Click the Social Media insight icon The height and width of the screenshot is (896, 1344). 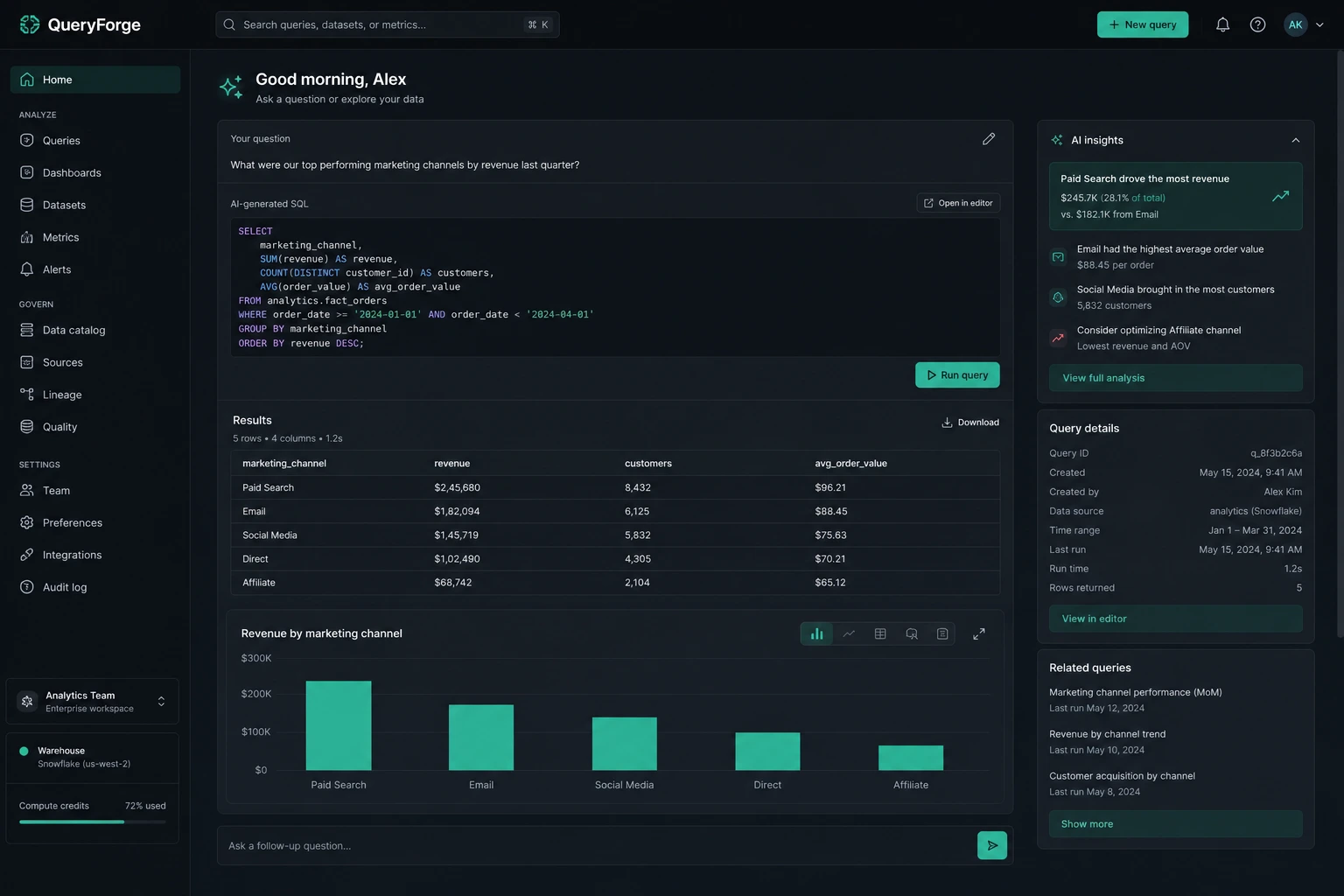(x=1058, y=297)
